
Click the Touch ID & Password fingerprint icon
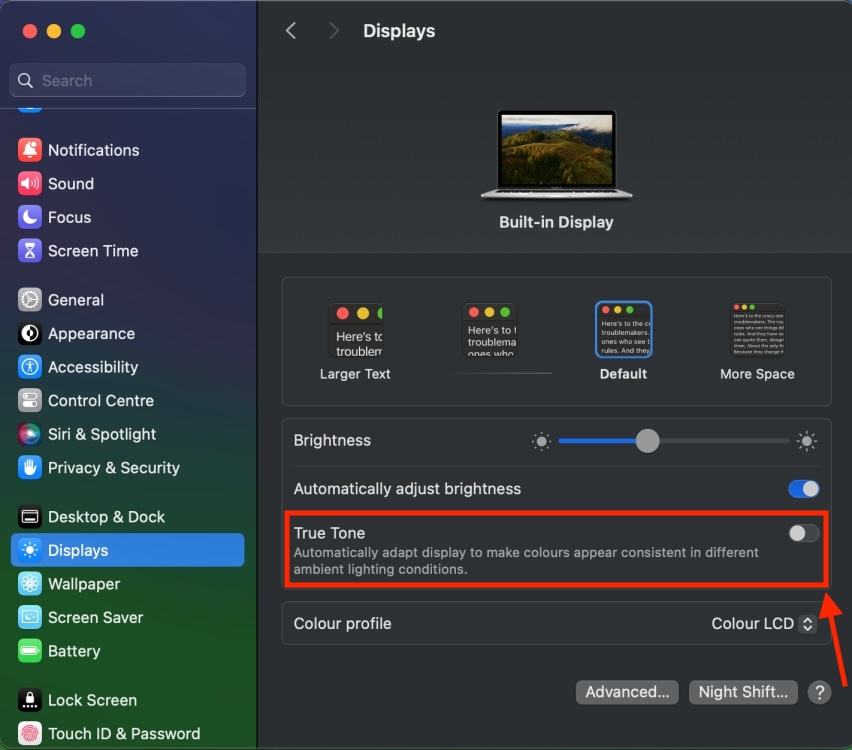(x=28, y=733)
